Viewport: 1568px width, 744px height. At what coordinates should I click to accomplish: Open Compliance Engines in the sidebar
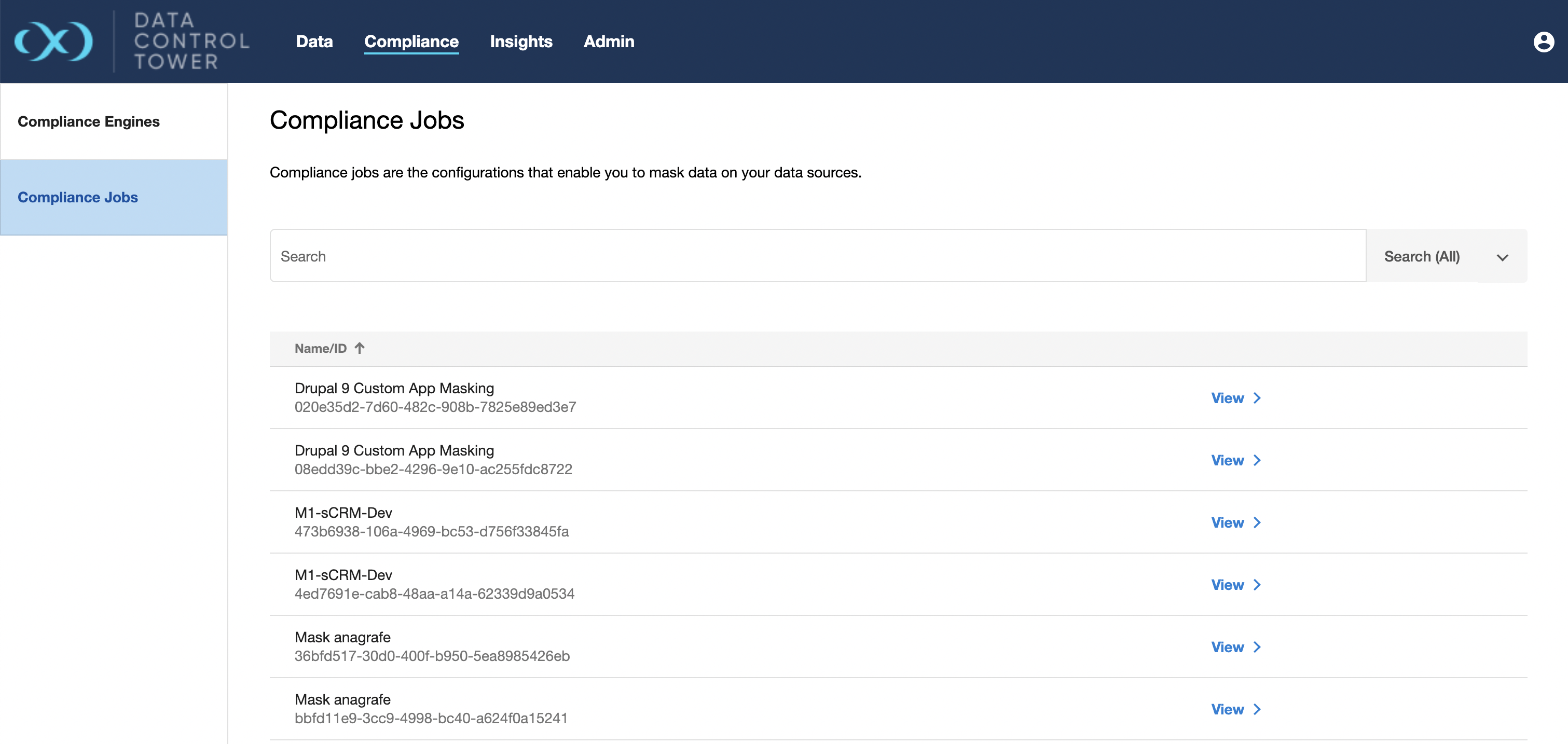point(89,122)
